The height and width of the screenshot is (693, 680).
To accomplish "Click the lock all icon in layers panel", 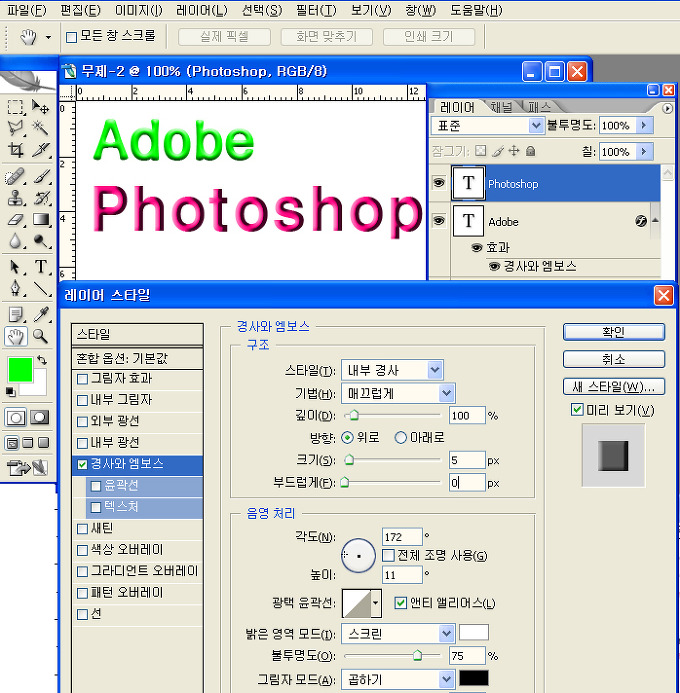I will (531, 152).
